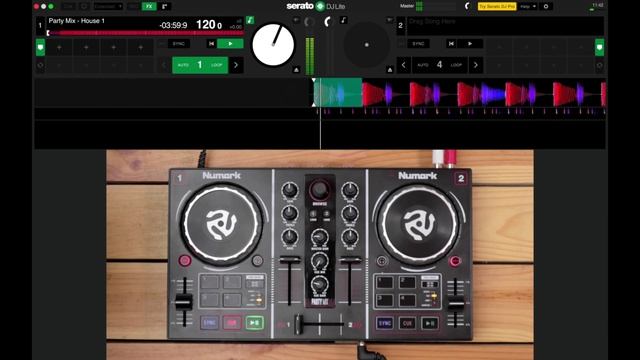
Task: Select the deck 2 number badge
Action: click(x=400, y=26)
